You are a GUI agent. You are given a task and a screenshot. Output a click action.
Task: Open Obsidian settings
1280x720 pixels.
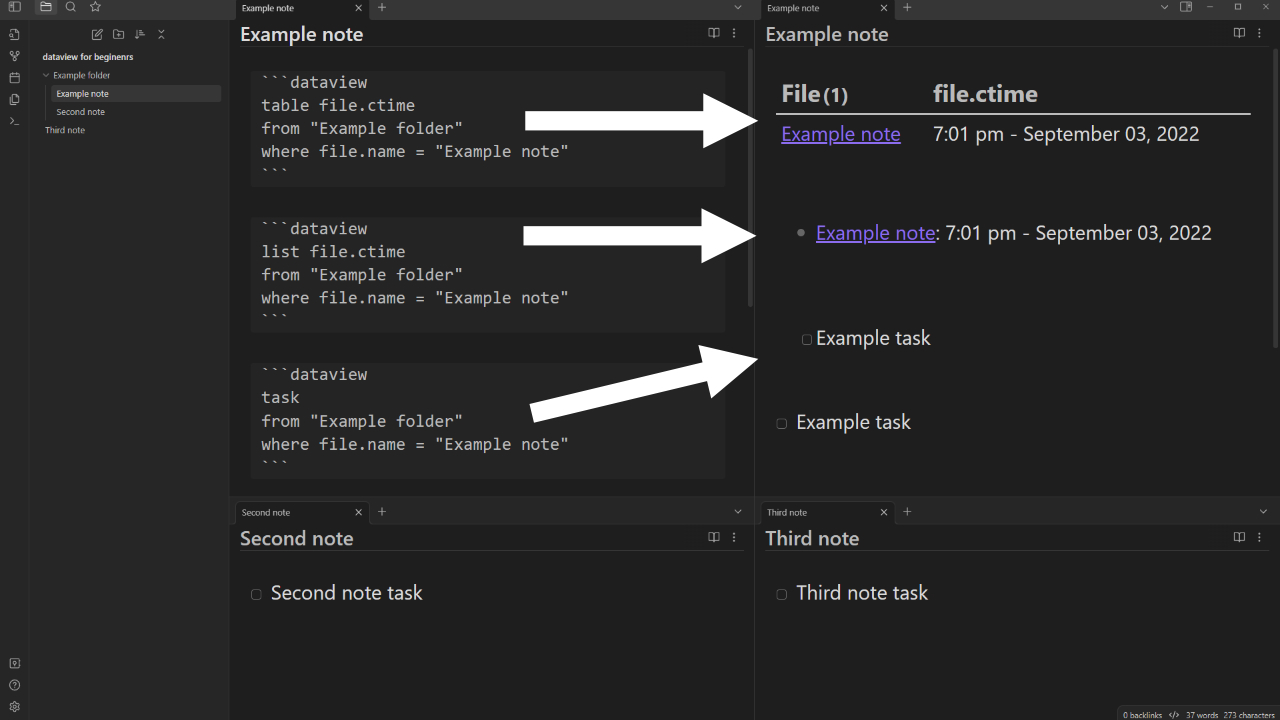click(x=14, y=707)
